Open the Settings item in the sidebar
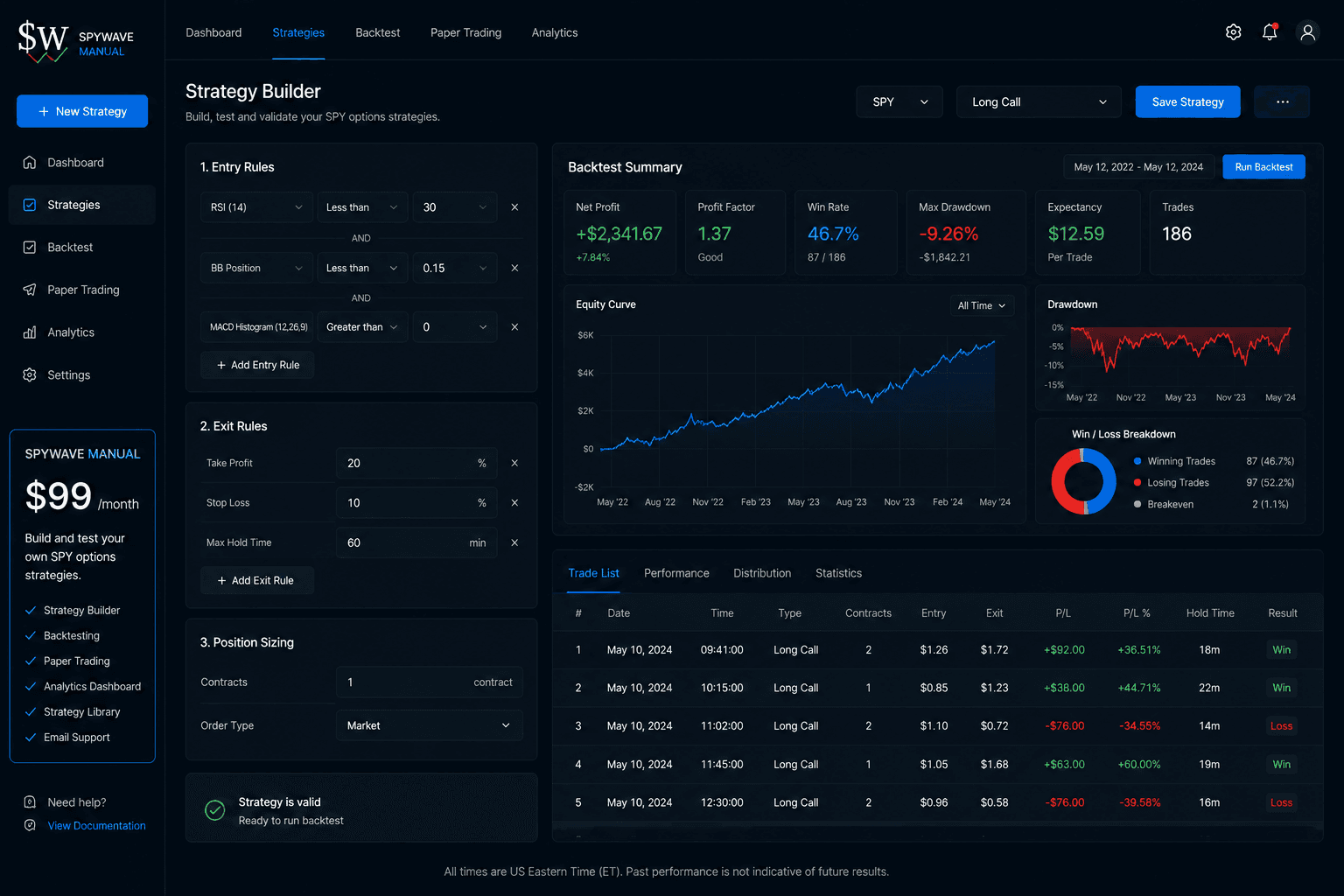Viewport: 1344px width, 896px height. point(82,374)
